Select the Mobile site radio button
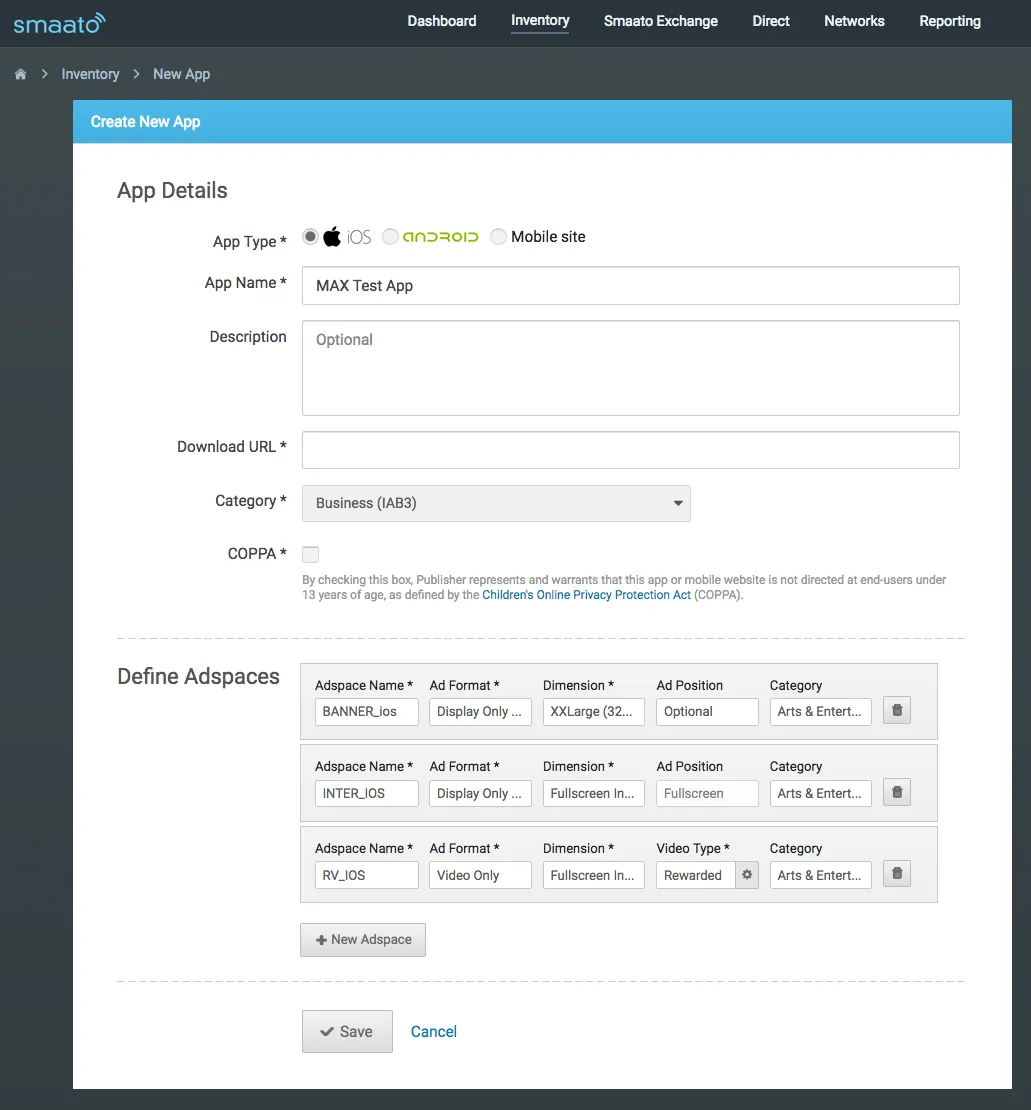 [498, 236]
